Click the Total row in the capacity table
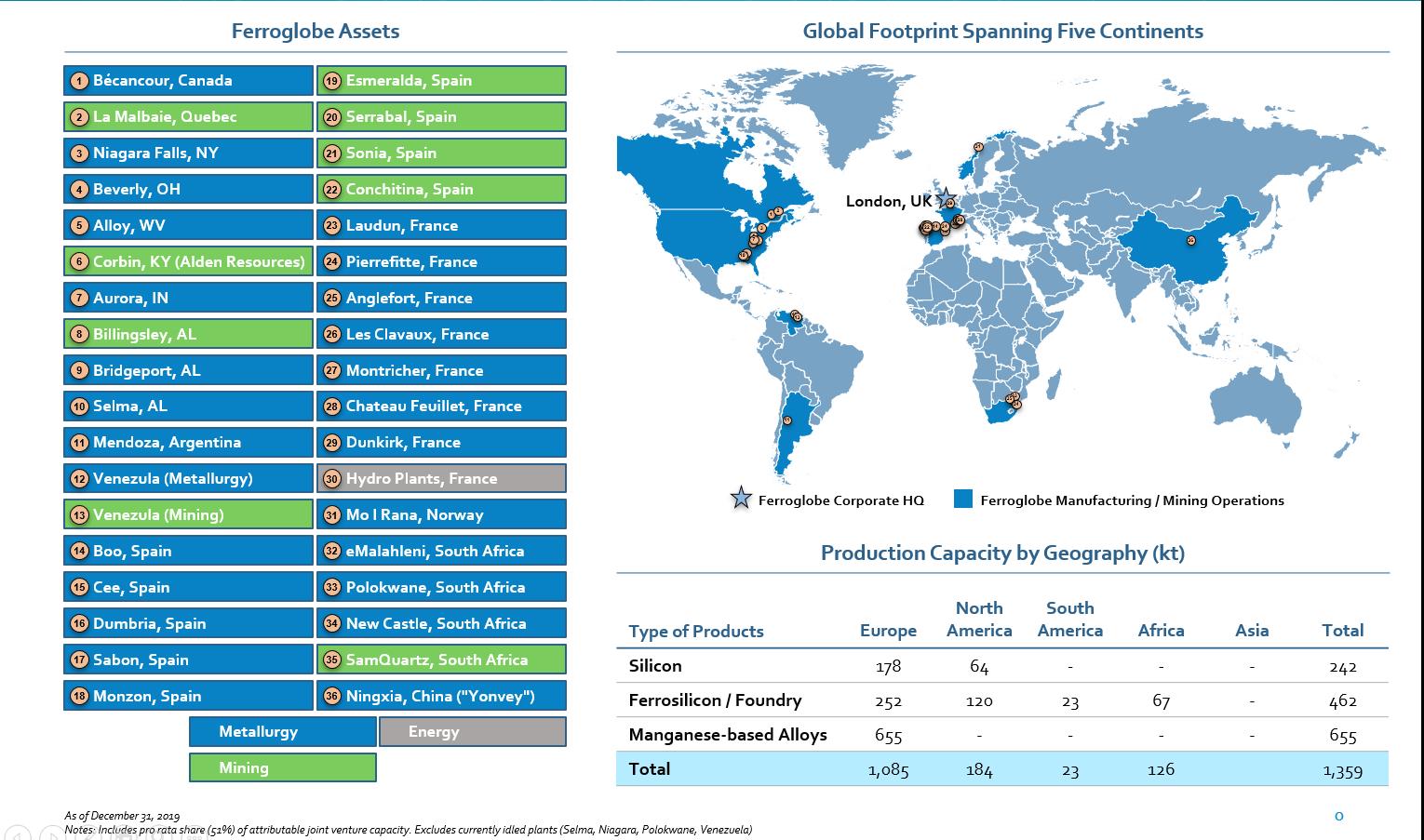Viewport: 1424px width, 840px height. click(1001, 769)
